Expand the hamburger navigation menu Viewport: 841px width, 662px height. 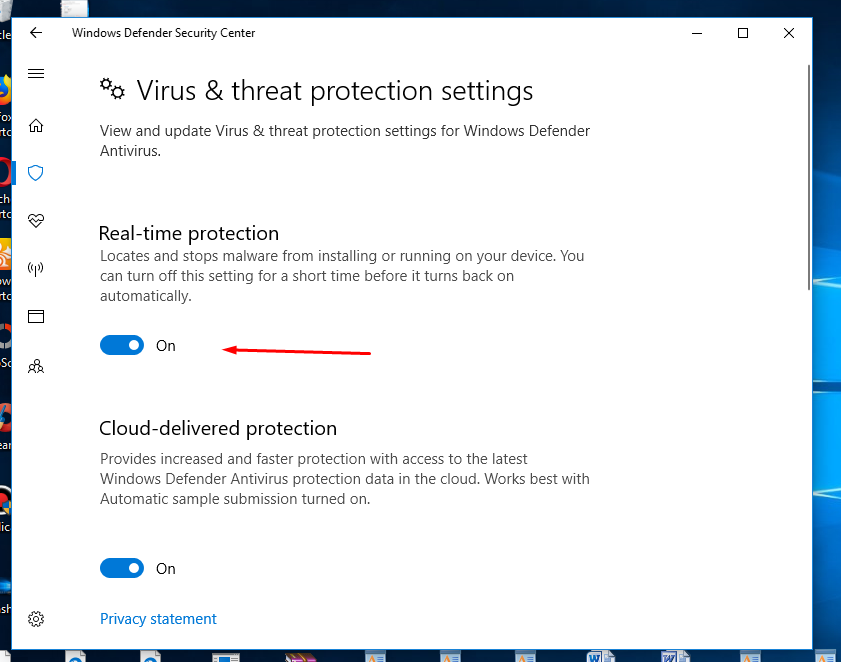click(36, 74)
